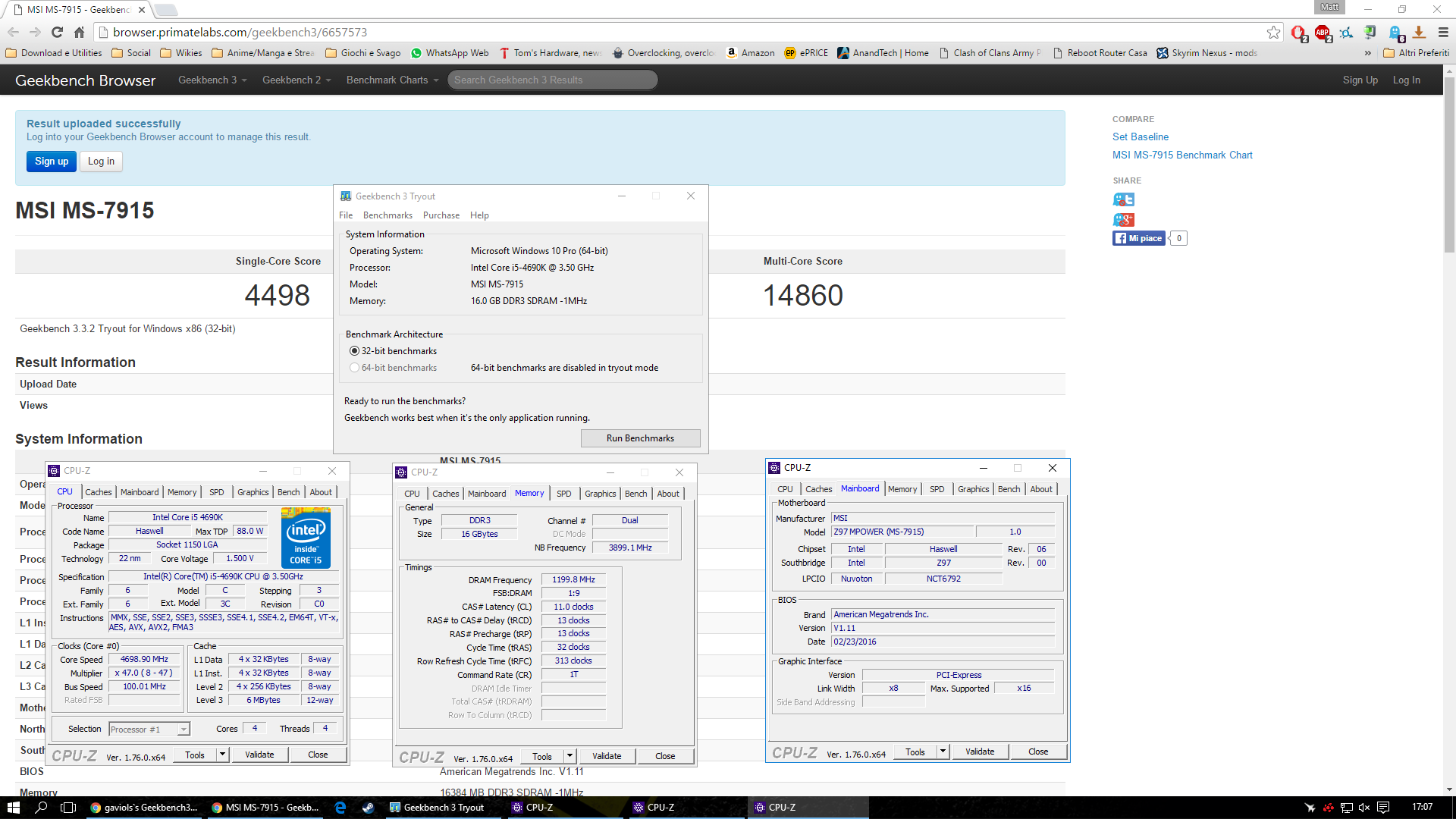1456x819 pixels.
Task: Open the File menu in Geekbench Tryout
Action: tap(346, 215)
